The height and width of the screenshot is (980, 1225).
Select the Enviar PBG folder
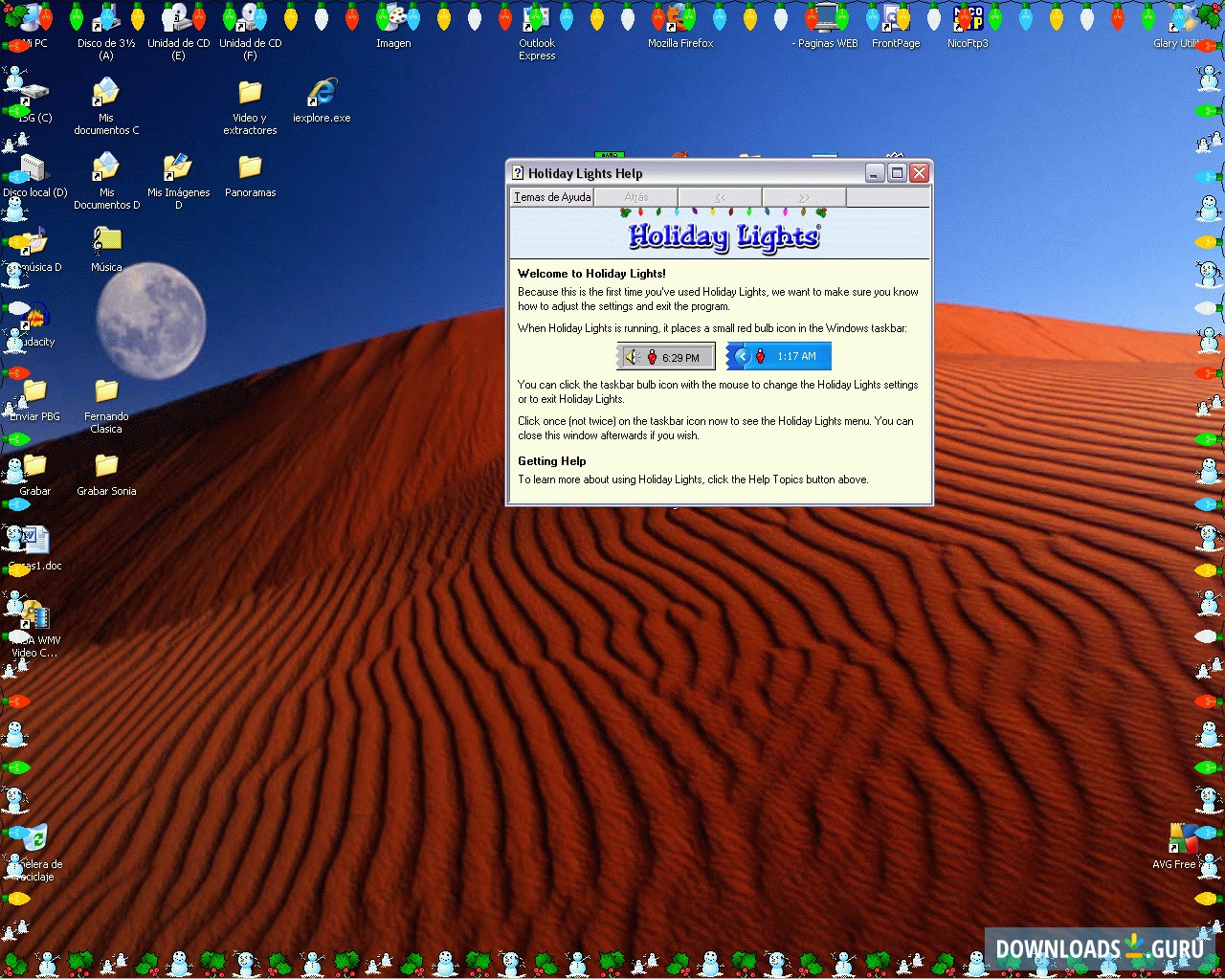tap(34, 391)
